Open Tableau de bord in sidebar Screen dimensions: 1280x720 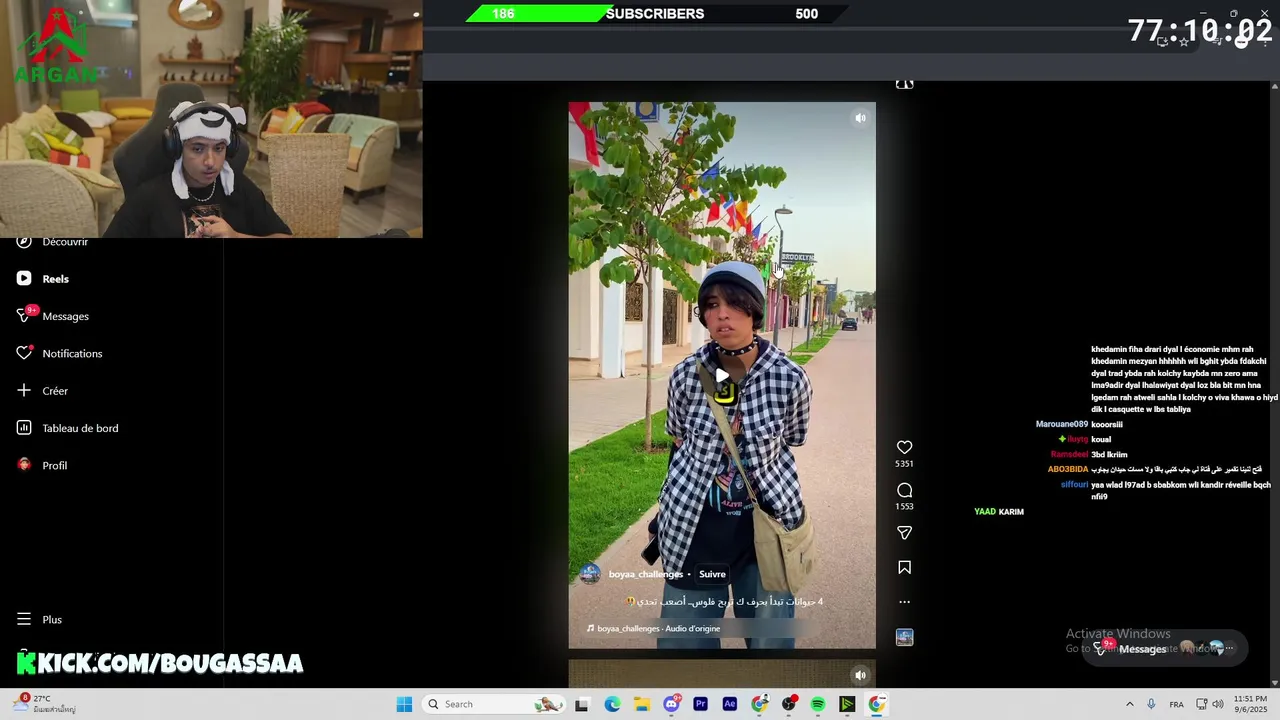click(80, 428)
